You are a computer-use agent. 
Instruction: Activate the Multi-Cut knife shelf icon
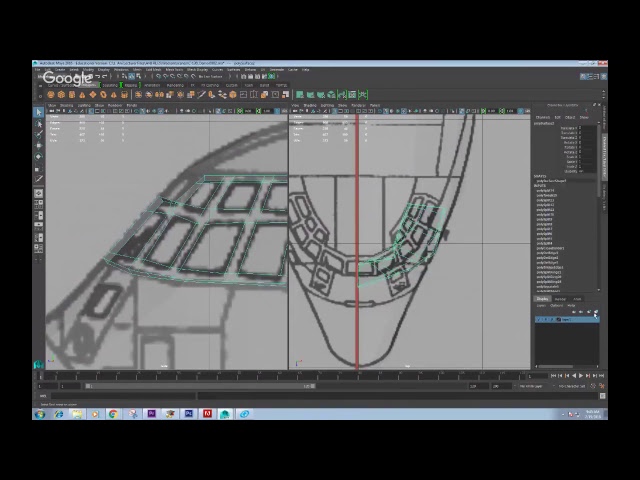tap(201, 95)
